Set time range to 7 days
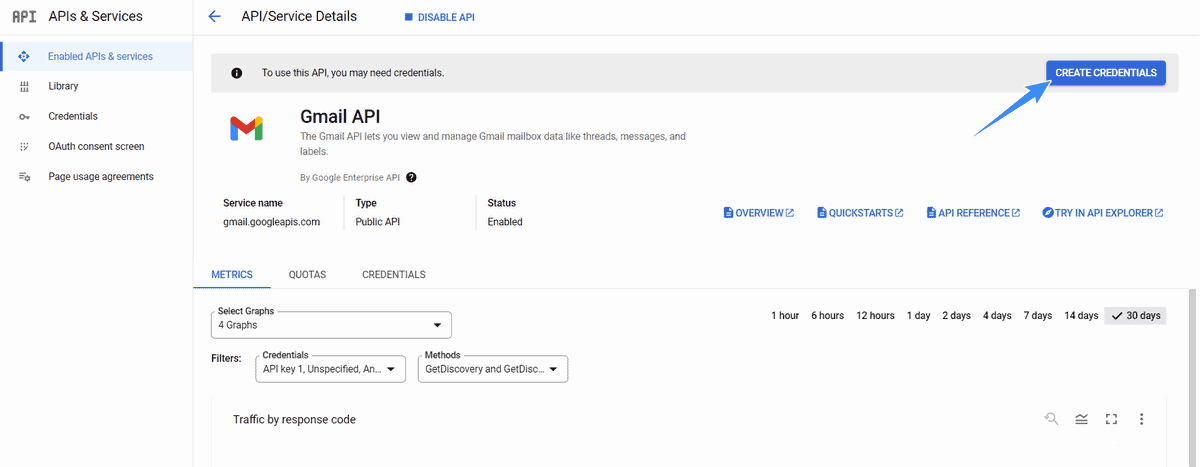 coord(1038,316)
